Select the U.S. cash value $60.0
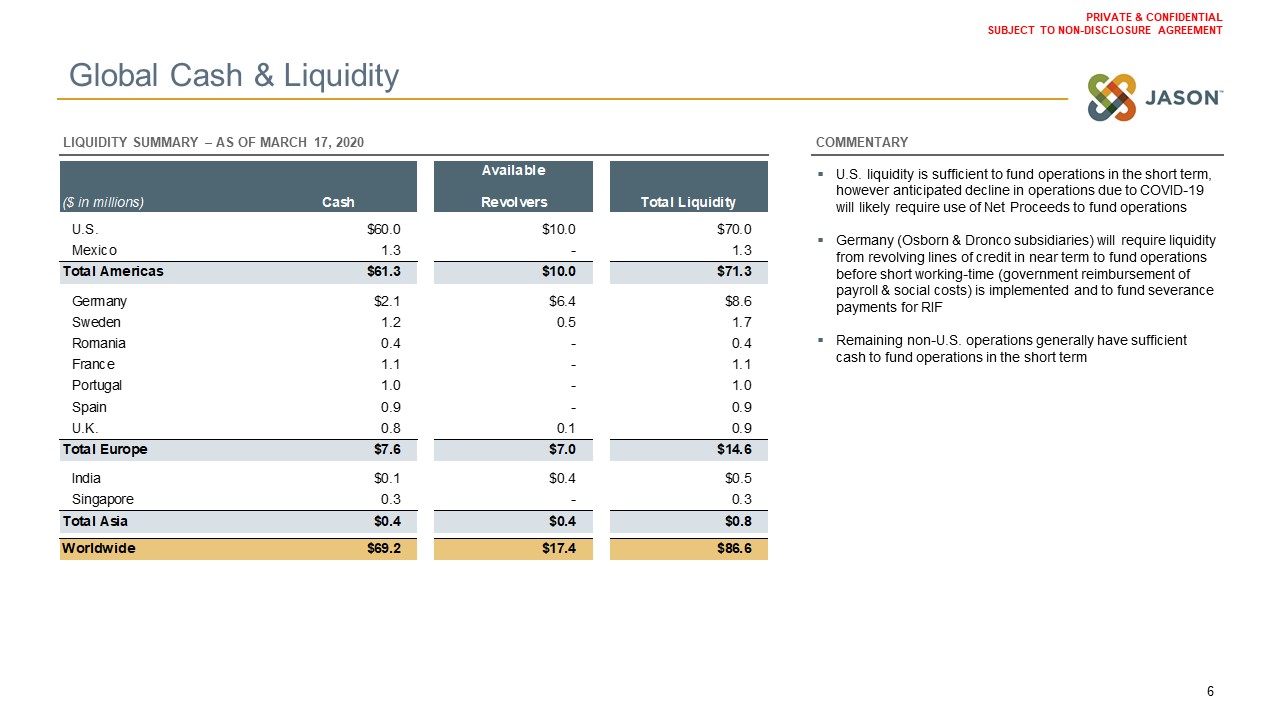Image resolution: width=1280 pixels, height=720 pixels. pos(384,229)
